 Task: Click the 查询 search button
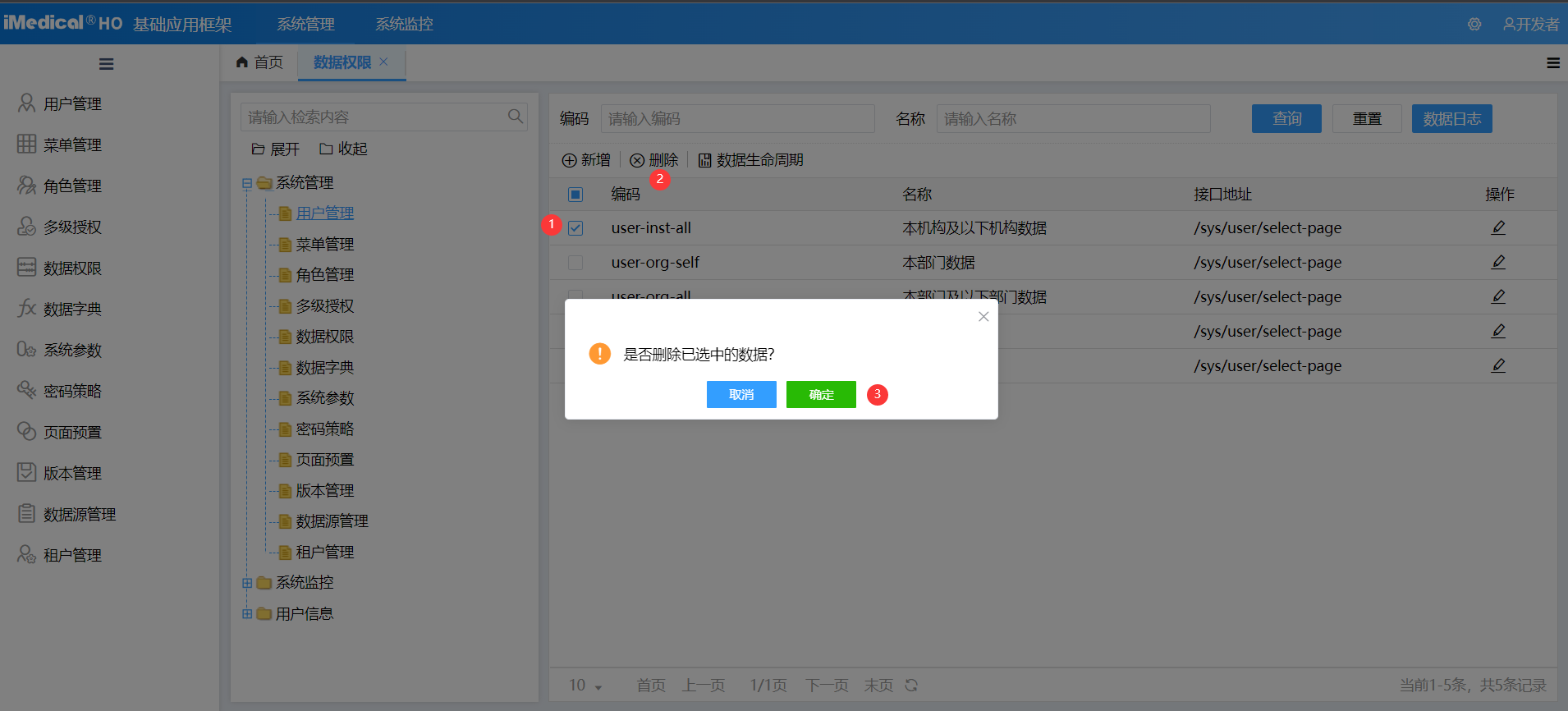coord(1286,118)
